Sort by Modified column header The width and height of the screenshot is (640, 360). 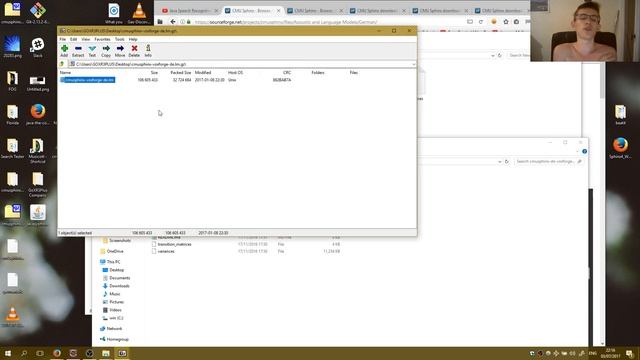[203, 73]
